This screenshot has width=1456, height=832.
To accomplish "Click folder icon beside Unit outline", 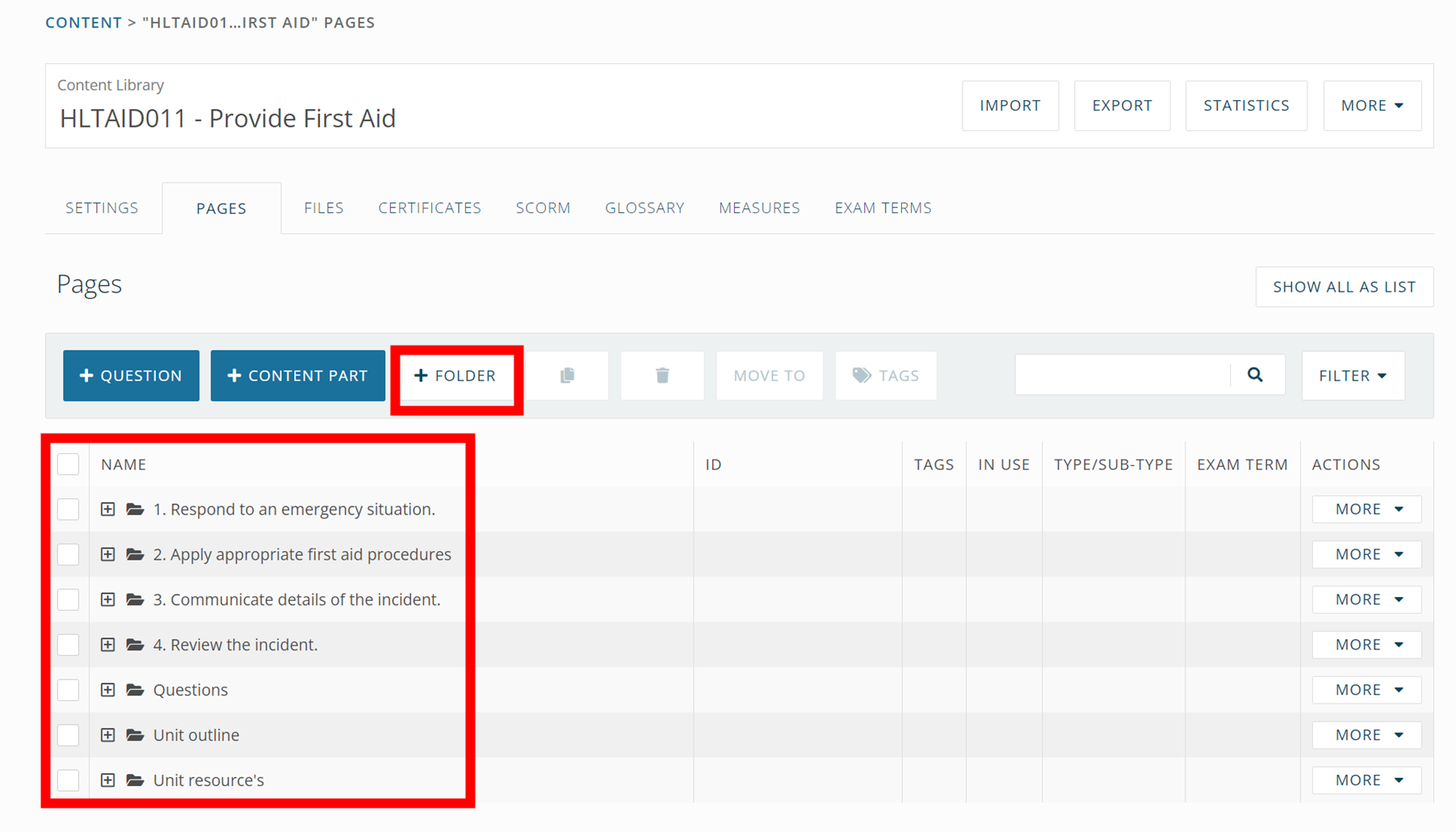I will point(135,736).
